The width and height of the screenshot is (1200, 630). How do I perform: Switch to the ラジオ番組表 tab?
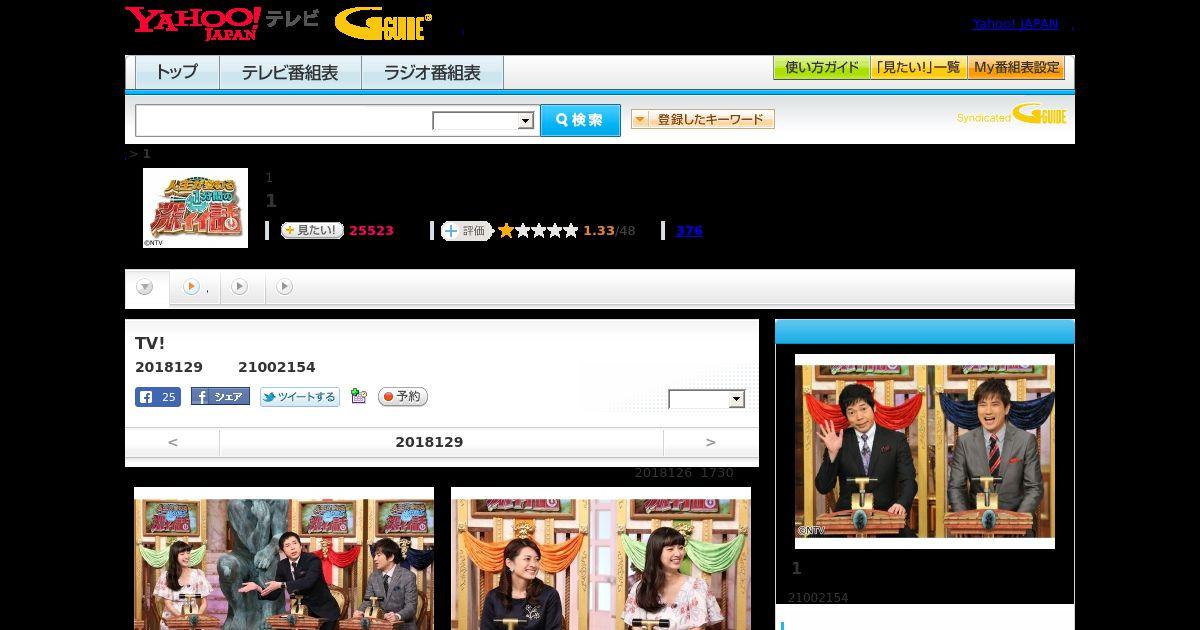pos(432,73)
